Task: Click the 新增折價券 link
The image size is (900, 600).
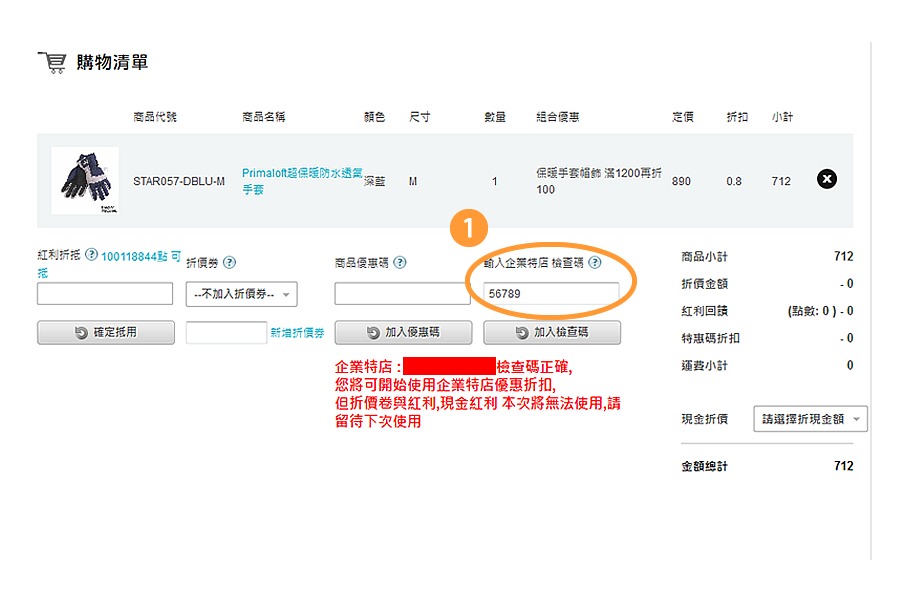Action: pyautogui.click(x=297, y=332)
